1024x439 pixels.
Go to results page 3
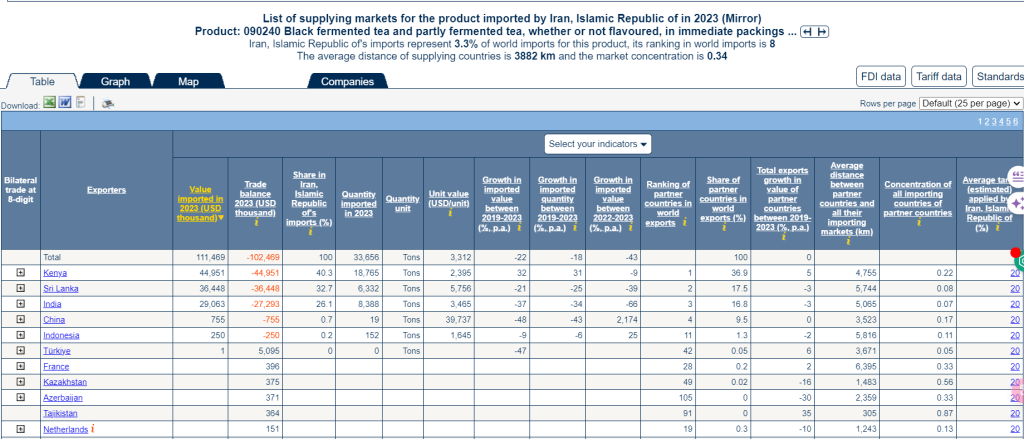point(994,122)
